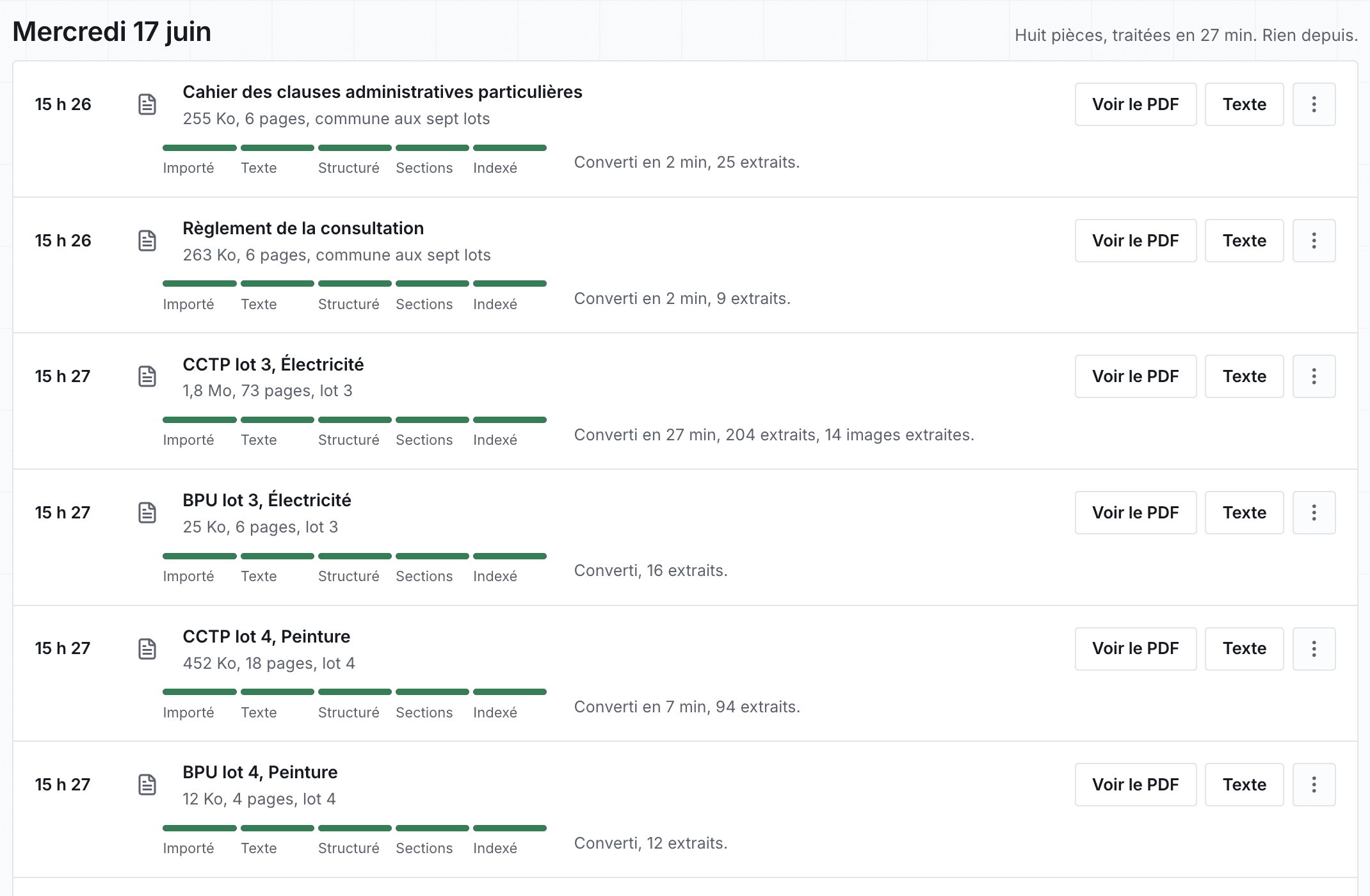Open Texte for BPU lot 4 Peinture
Viewport: 1370px width, 896px height.
click(1245, 785)
